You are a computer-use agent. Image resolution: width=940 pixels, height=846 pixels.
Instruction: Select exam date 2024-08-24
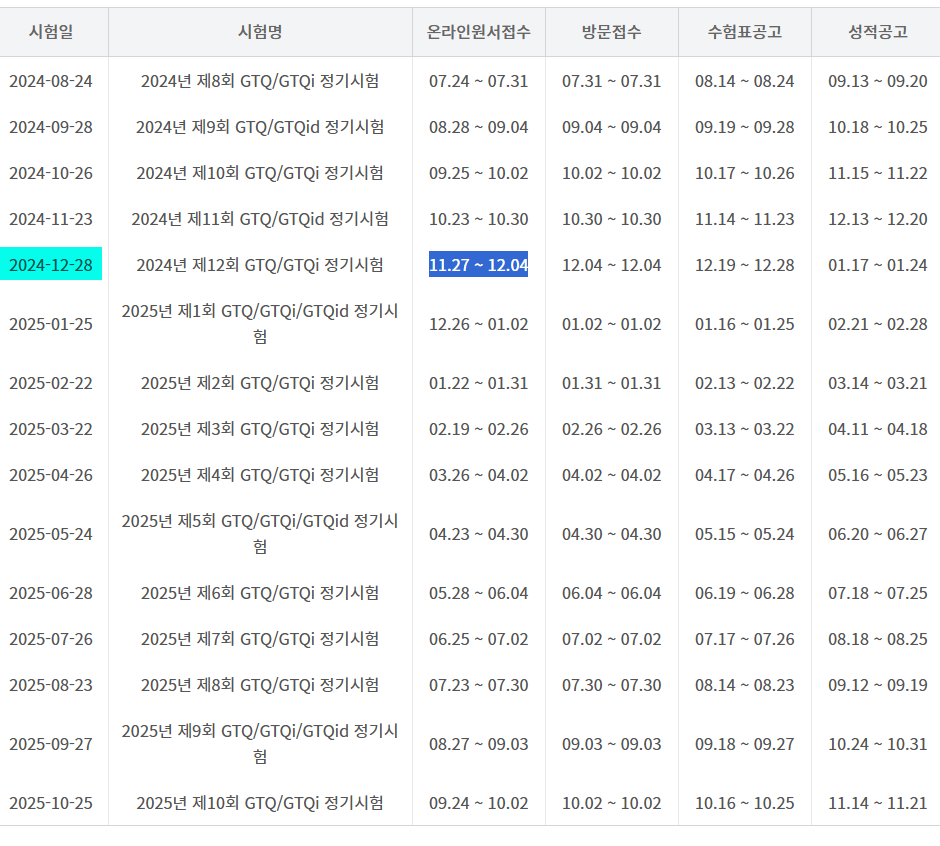(51, 81)
